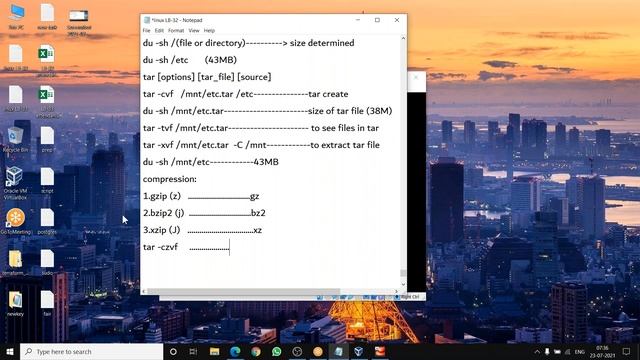Click Notepad vertical scrollbar up arrow
640x360 pixels.
point(403,38)
